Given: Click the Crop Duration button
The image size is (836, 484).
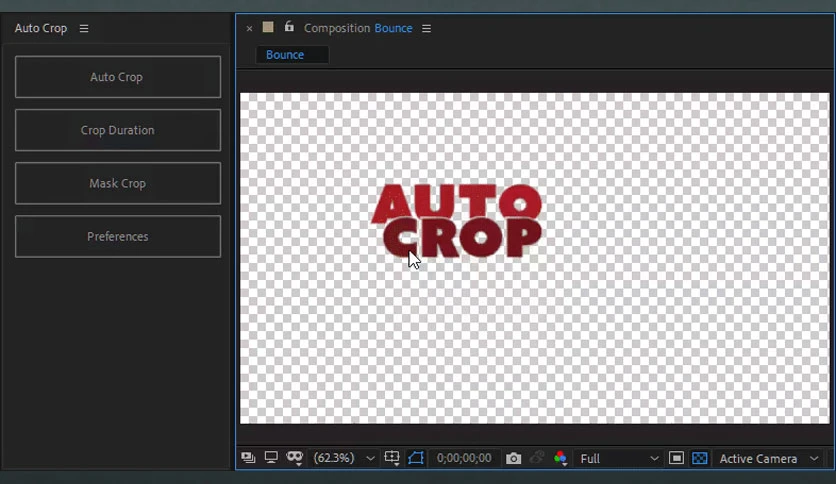Looking at the screenshot, I should pos(118,130).
